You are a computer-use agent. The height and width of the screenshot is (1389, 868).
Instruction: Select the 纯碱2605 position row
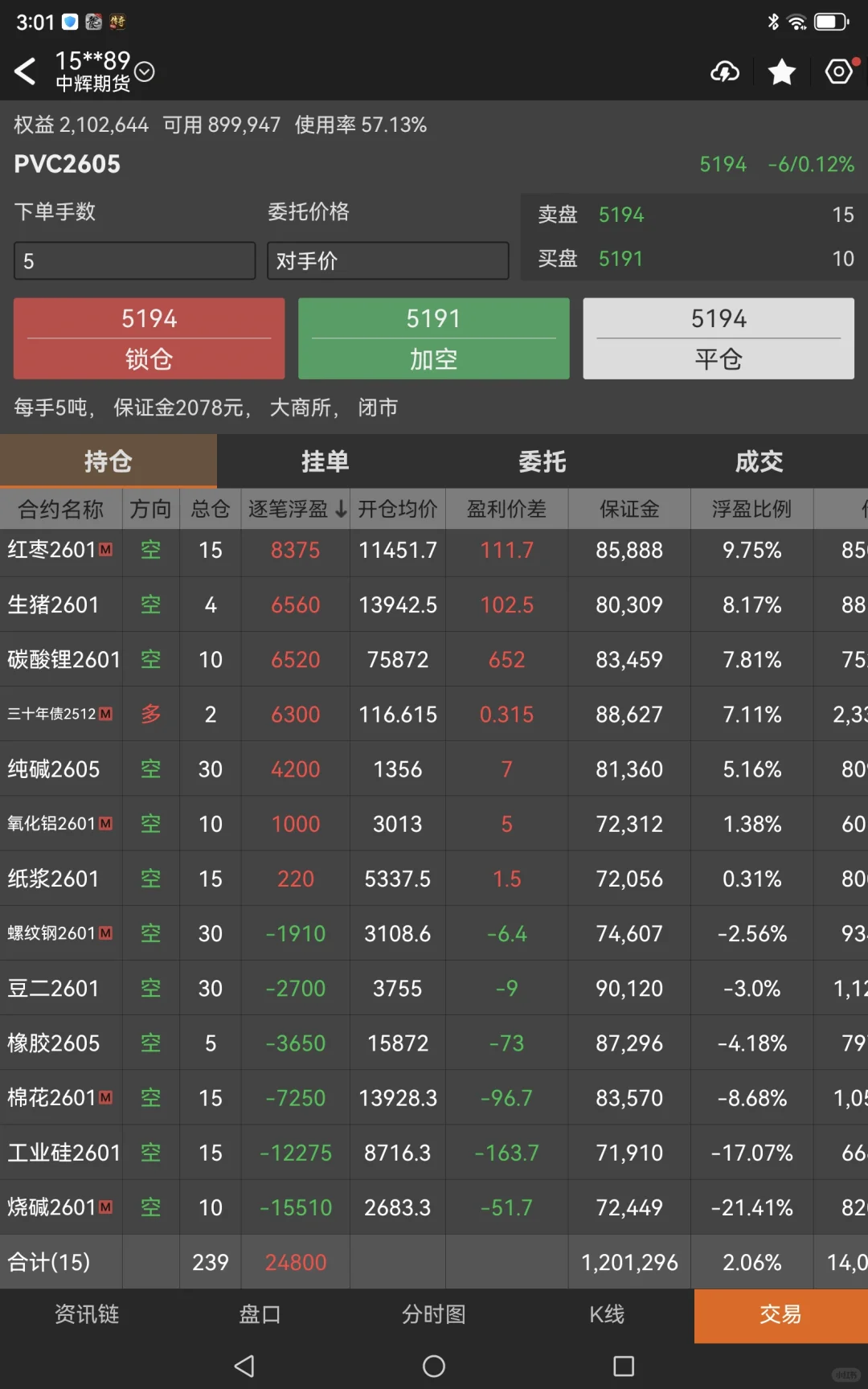(434, 769)
